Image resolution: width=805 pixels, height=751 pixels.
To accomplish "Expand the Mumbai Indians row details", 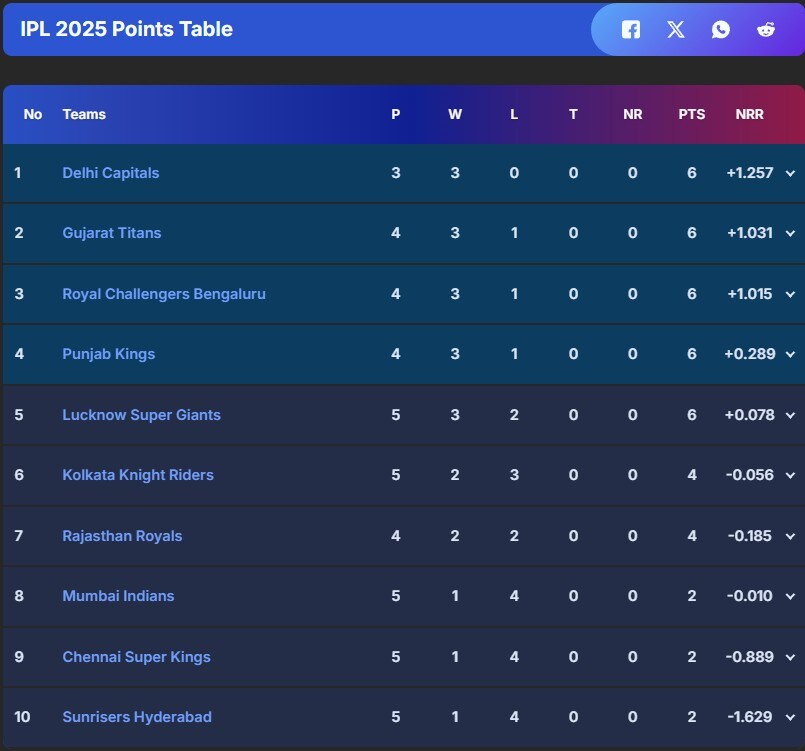I will [790, 596].
